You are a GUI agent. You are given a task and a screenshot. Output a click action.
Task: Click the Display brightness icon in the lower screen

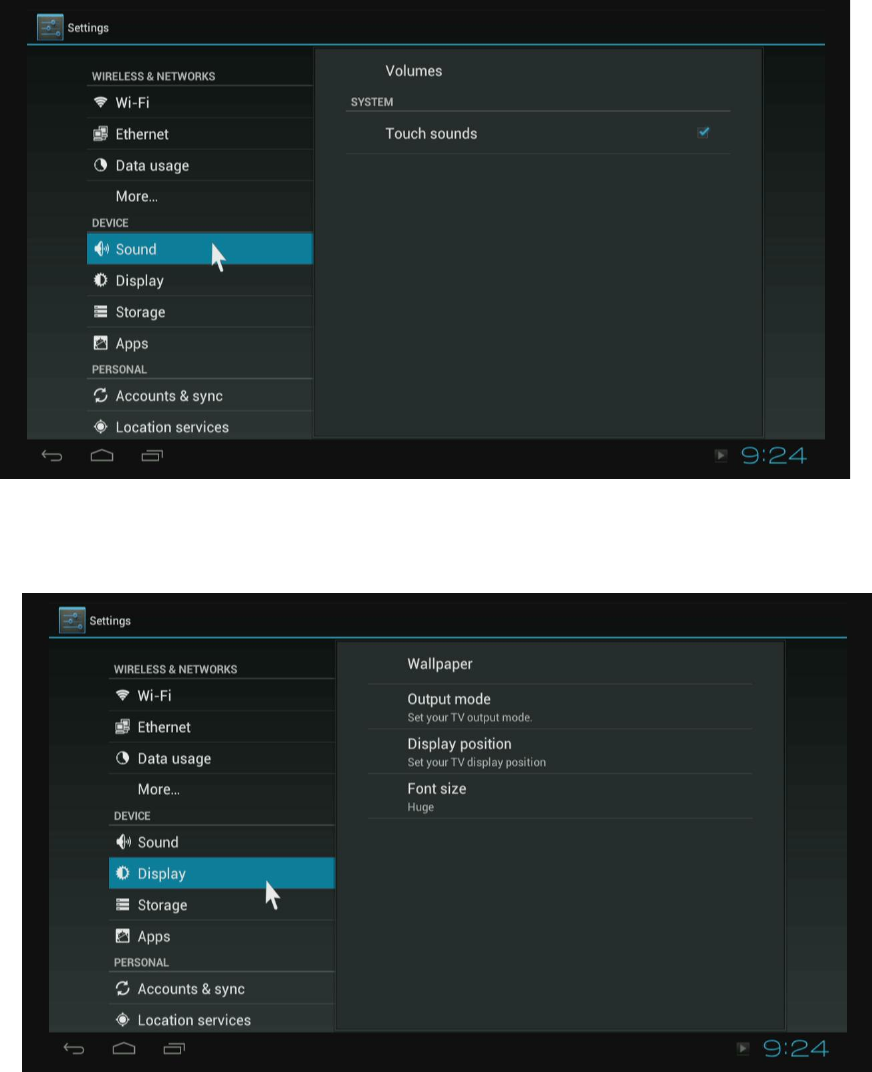[x=122, y=873]
